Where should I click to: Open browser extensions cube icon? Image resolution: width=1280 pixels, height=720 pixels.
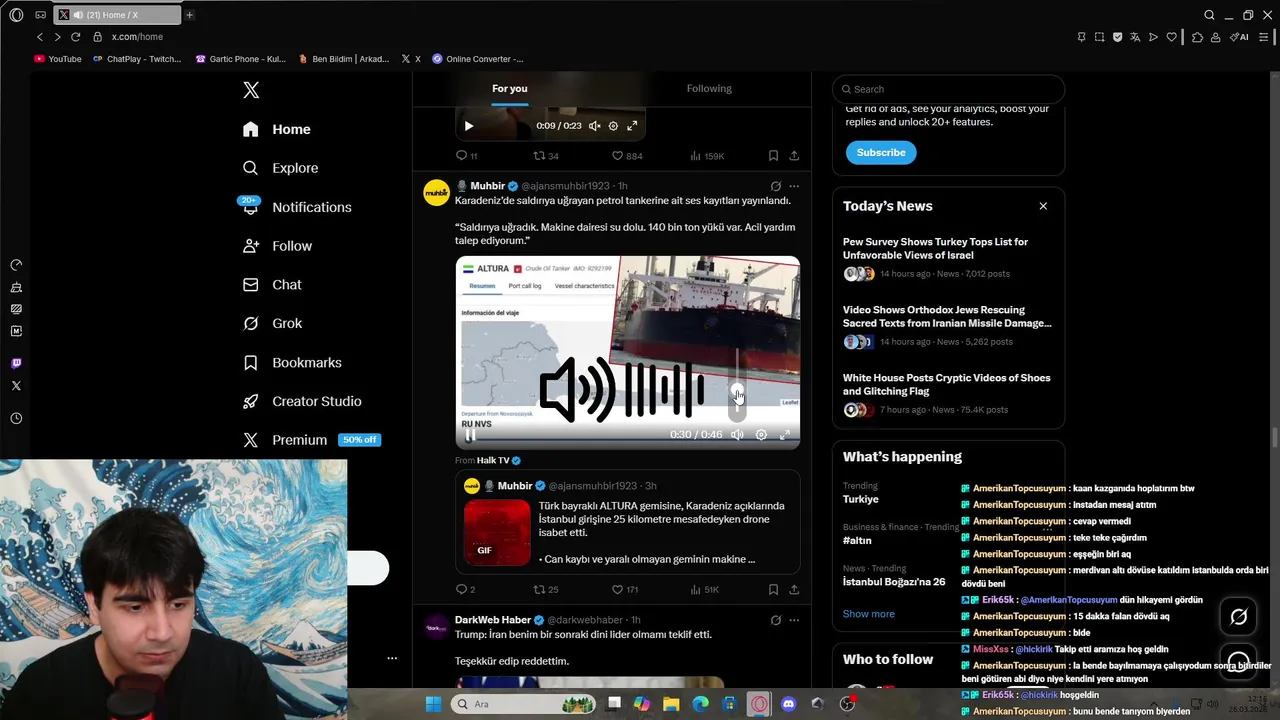pyautogui.click(x=1197, y=37)
